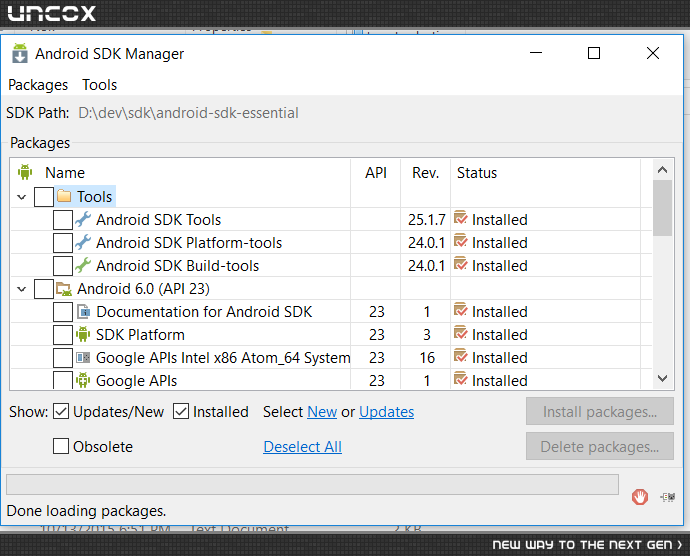Click the progress bar area
Viewport: 690px width, 556px height.
coord(312,485)
